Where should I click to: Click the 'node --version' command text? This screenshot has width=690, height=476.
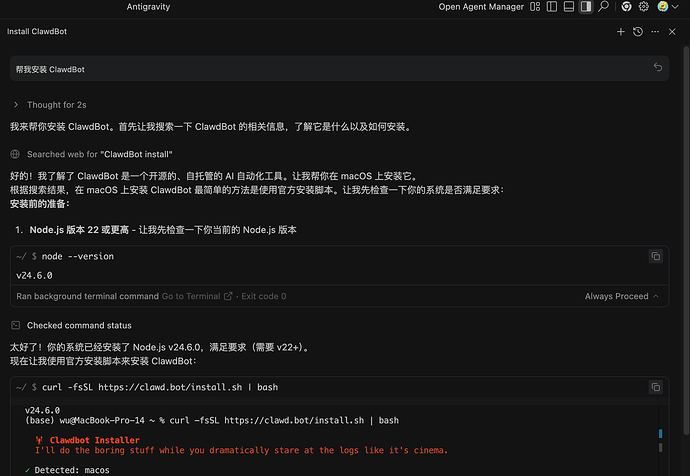click(78, 256)
